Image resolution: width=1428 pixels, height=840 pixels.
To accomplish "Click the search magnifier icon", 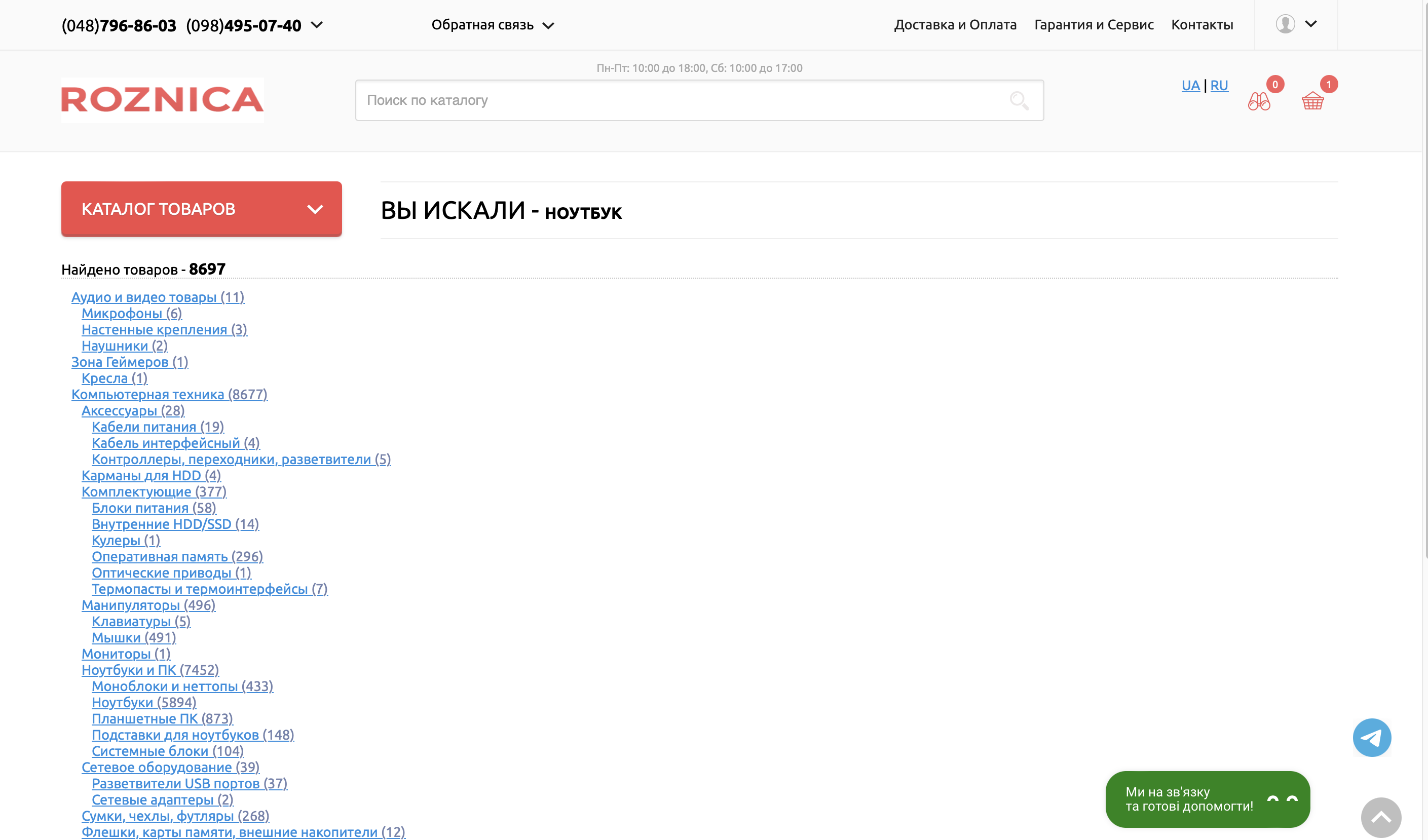I will tap(1019, 101).
